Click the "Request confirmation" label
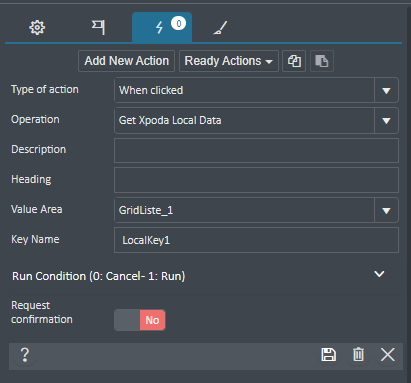This screenshot has width=411, height=383. [42, 312]
